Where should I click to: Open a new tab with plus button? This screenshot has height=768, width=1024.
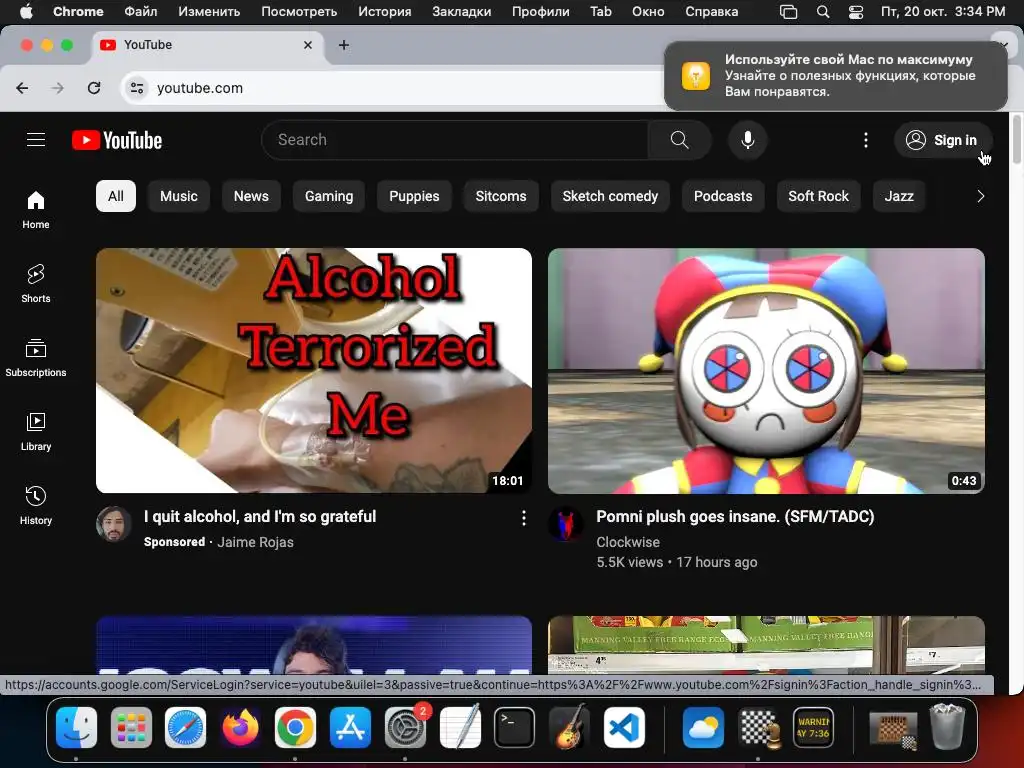coord(344,45)
